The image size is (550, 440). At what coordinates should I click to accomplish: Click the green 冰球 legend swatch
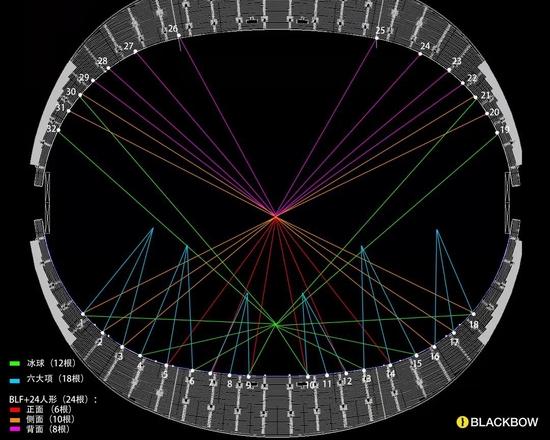point(15,364)
